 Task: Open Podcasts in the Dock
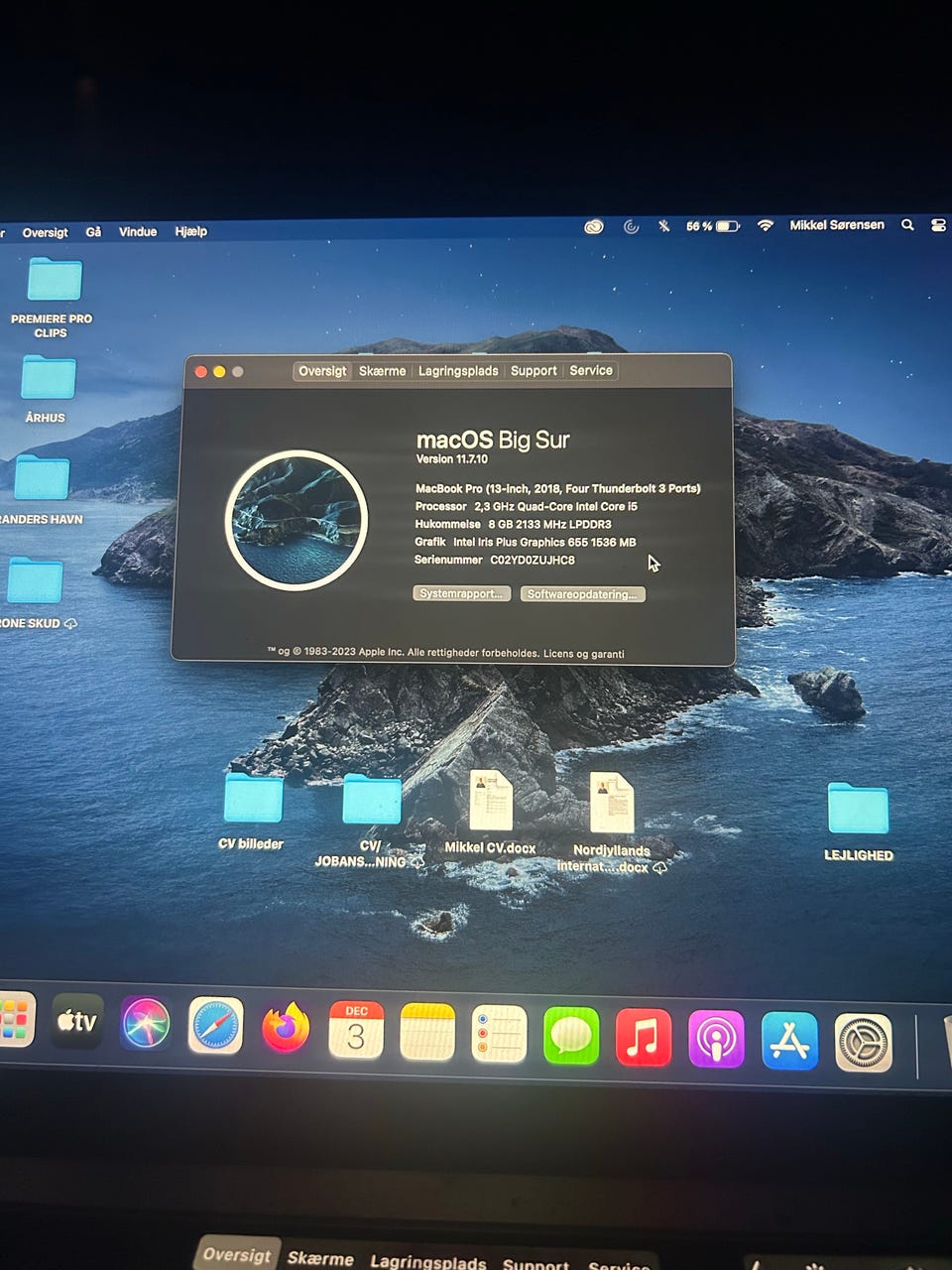pyautogui.click(x=716, y=1040)
